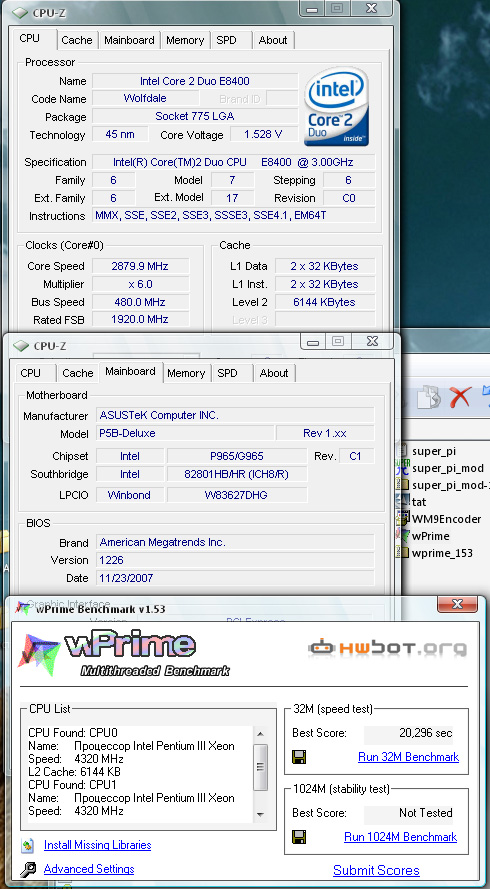
Task: Click CPU List scrollbar thumb
Action: pyautogui.click(x=261, y=768)
